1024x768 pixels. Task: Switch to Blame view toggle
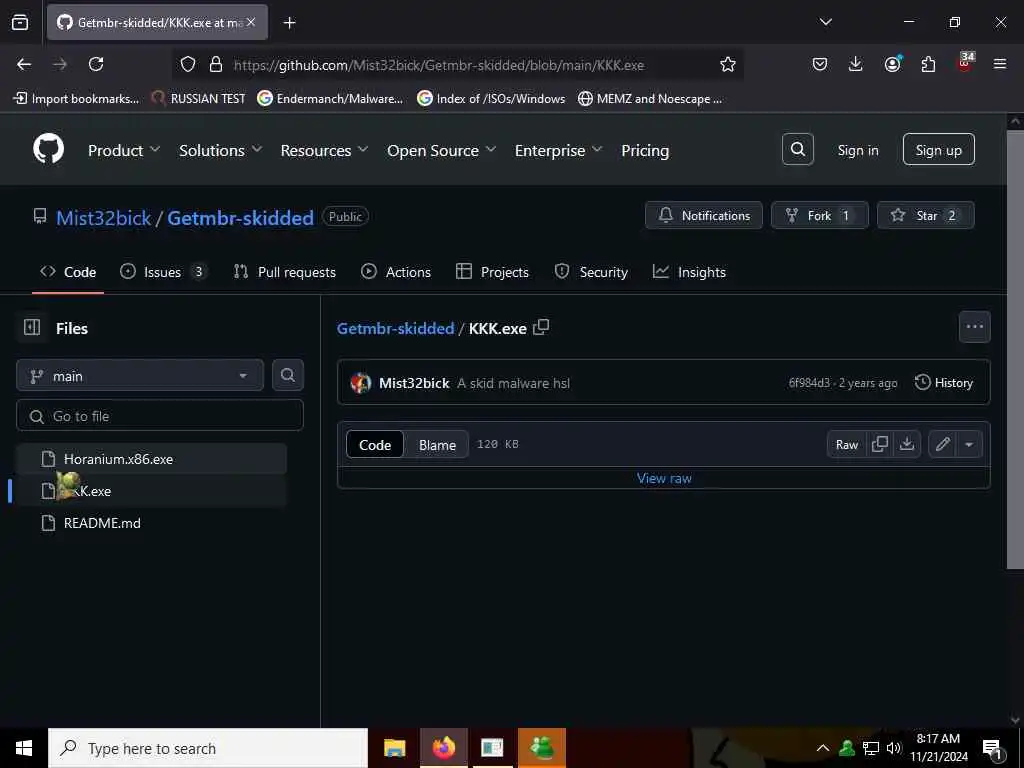coord(437,445)
